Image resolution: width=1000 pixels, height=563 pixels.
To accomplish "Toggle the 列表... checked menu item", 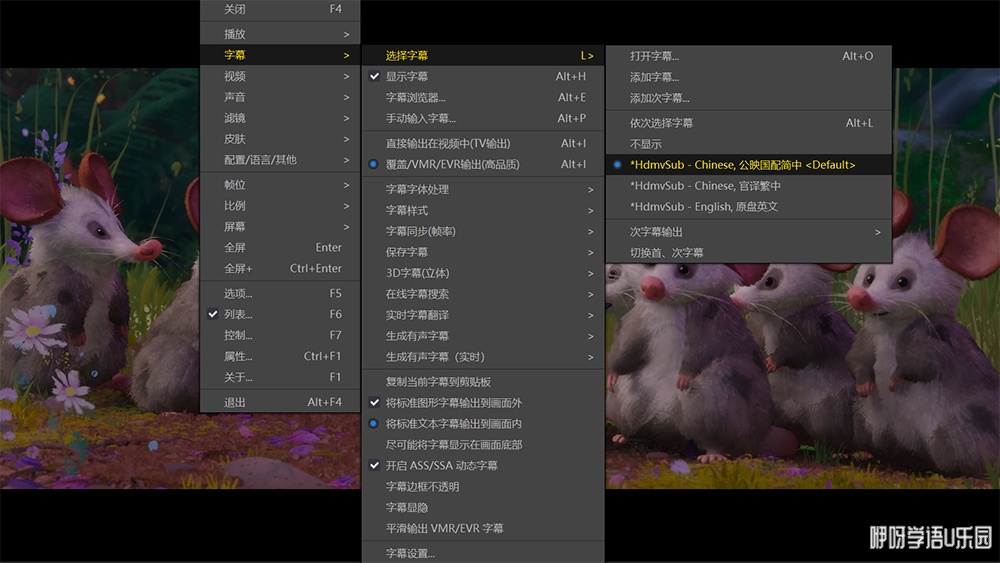I will [238, 314].
